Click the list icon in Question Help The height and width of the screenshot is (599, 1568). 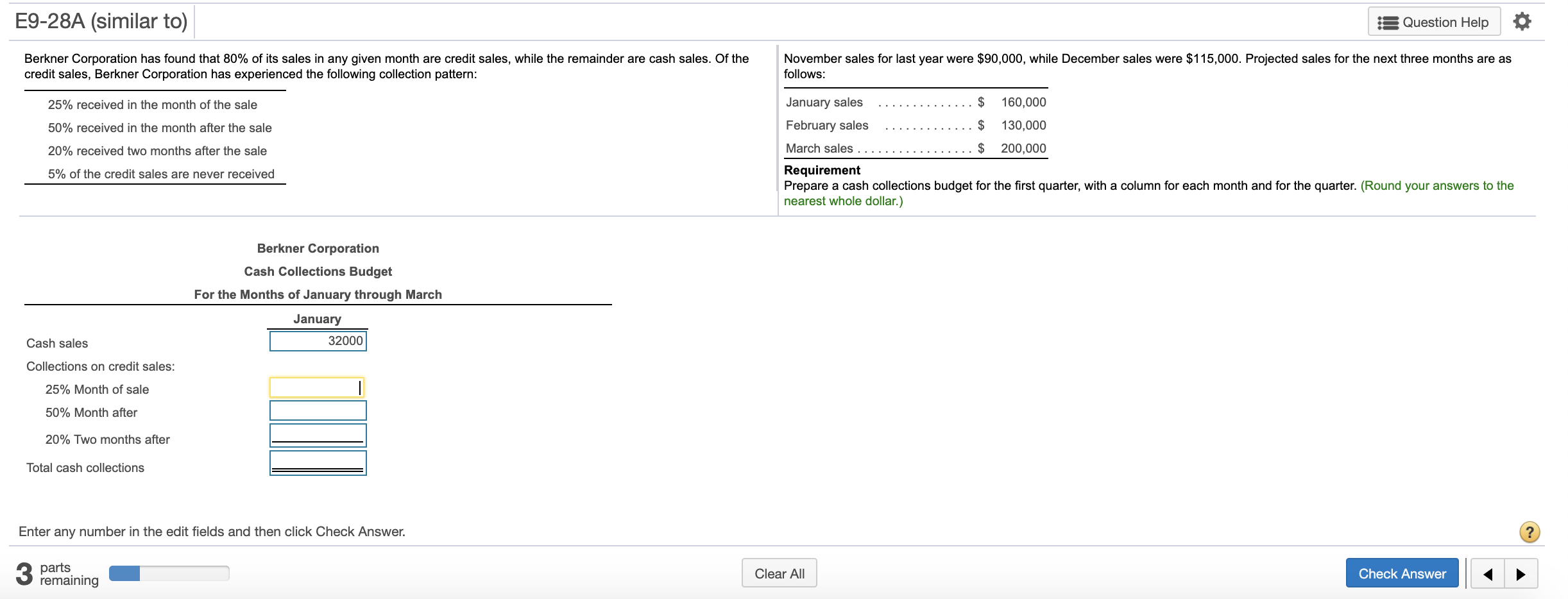(x=1388, y=22)
